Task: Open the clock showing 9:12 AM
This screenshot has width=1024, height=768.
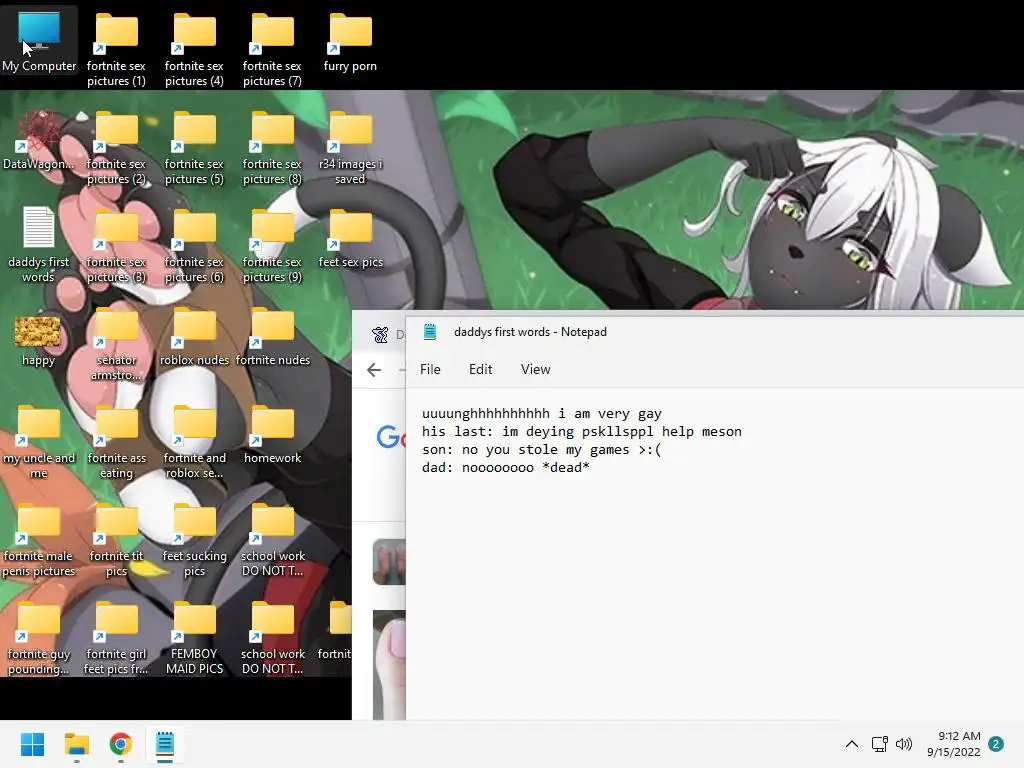Action: 953,744
